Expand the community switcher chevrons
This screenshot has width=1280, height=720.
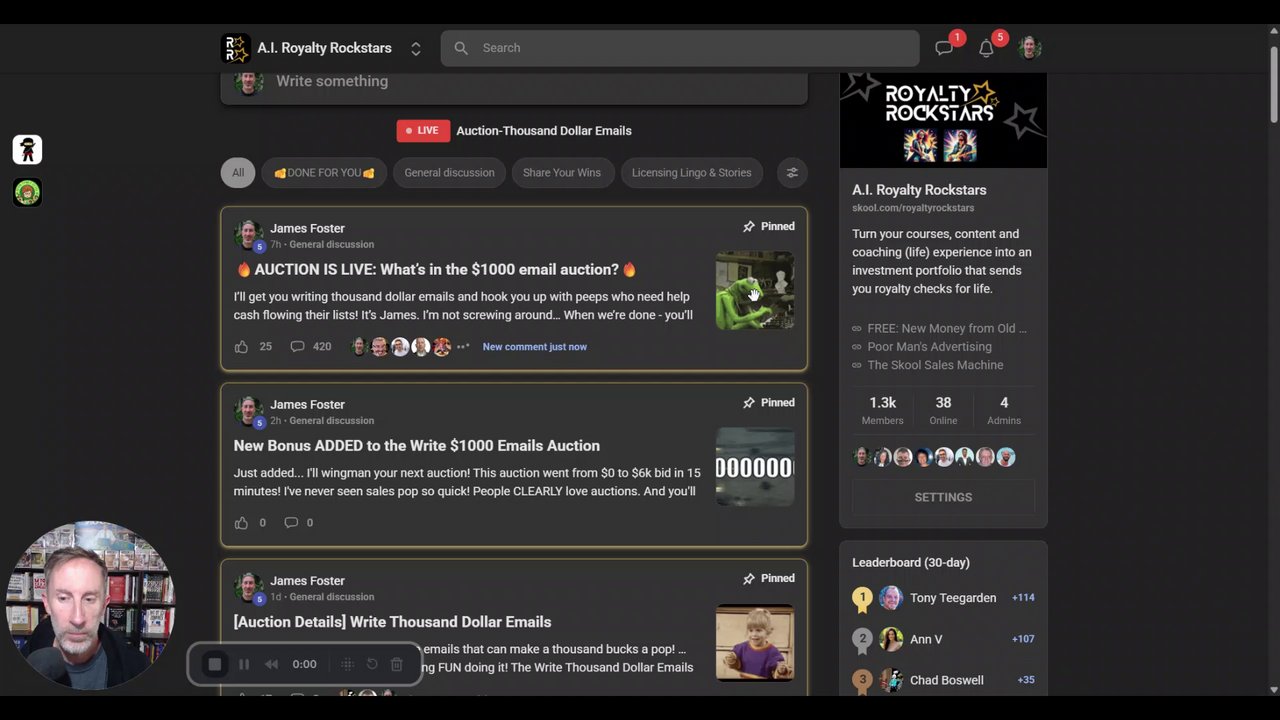416,48
